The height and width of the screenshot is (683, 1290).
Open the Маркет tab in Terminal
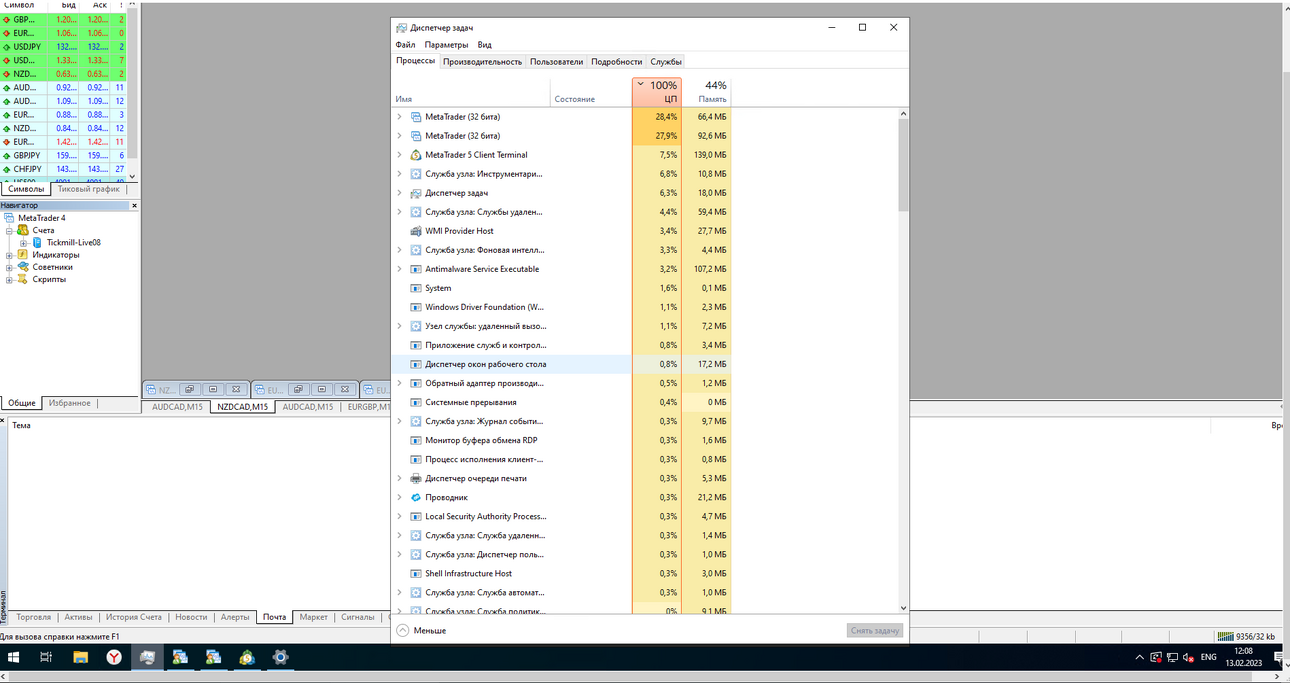point(314,617)
